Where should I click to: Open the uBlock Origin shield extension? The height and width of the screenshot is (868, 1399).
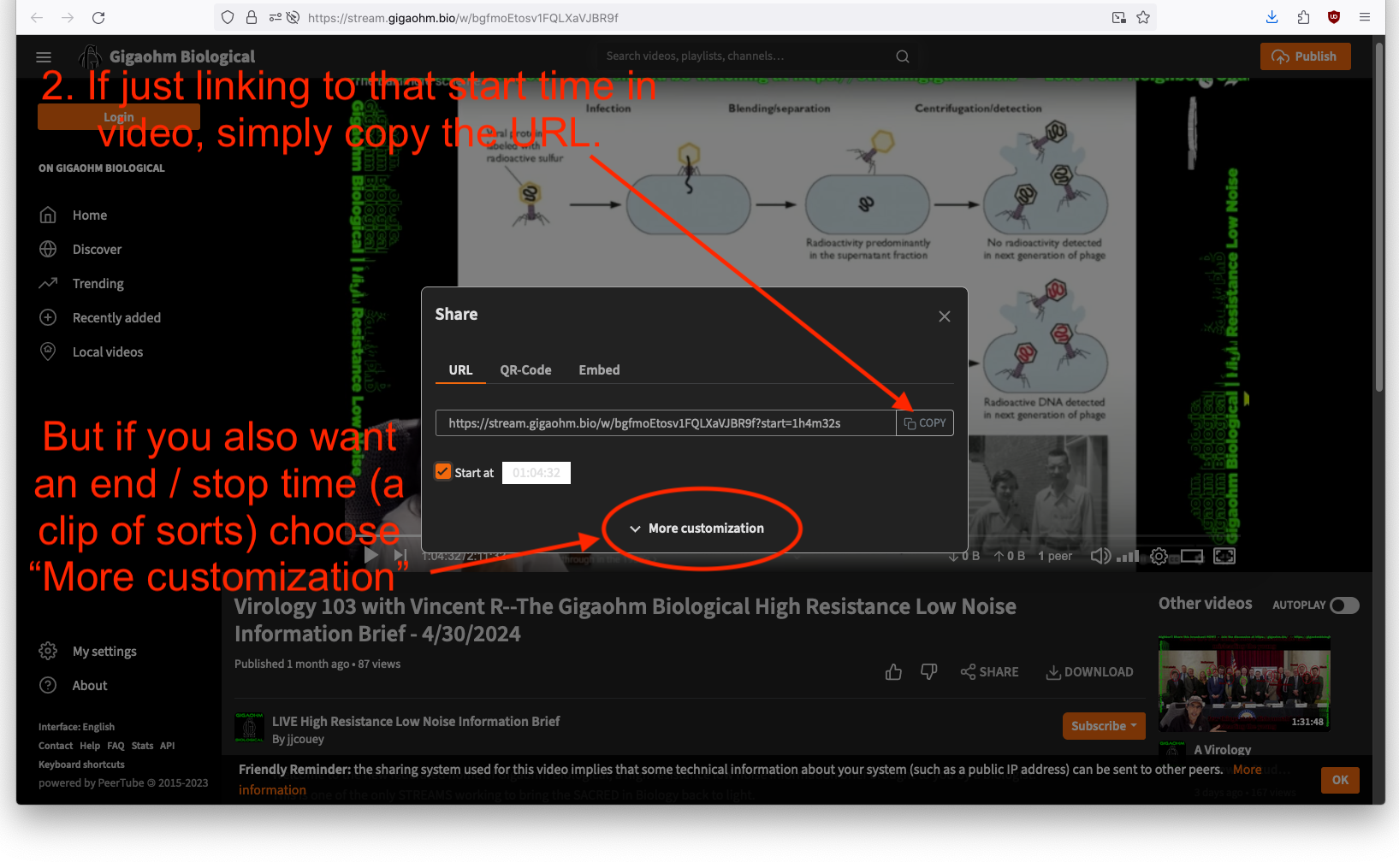point(1334,17)
